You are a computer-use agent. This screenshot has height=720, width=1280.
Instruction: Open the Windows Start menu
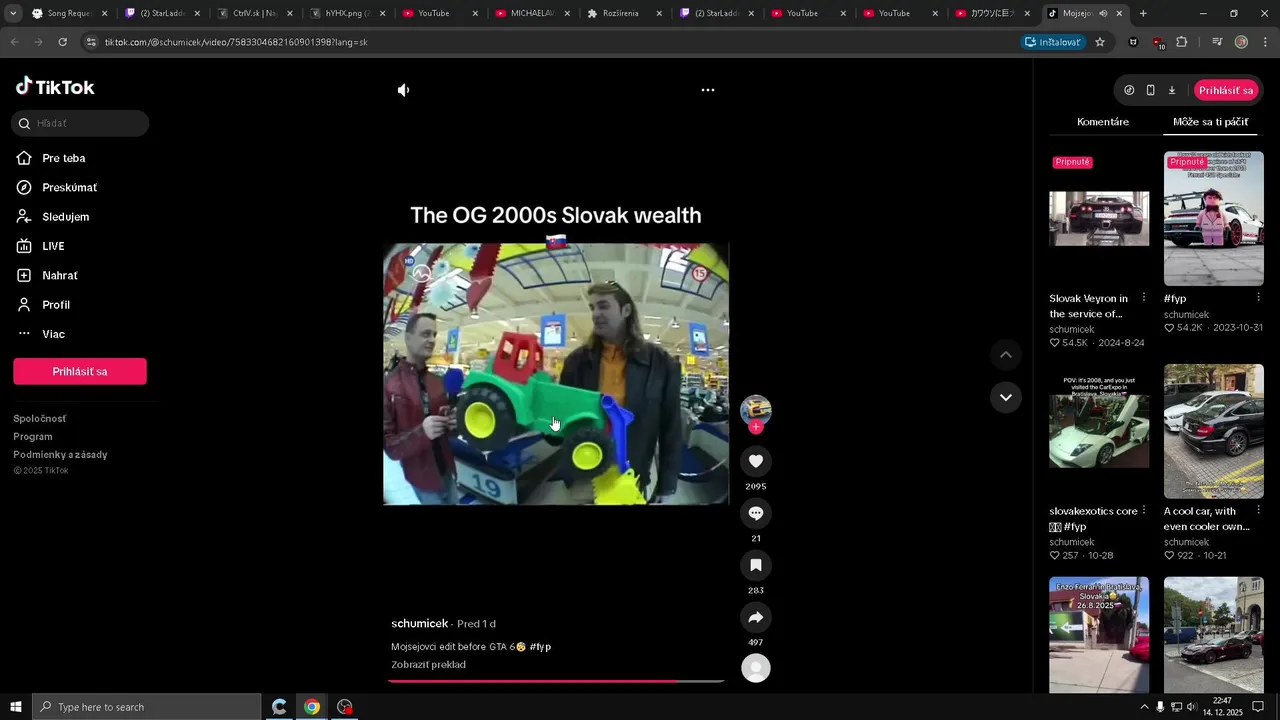tap(15, 707)
